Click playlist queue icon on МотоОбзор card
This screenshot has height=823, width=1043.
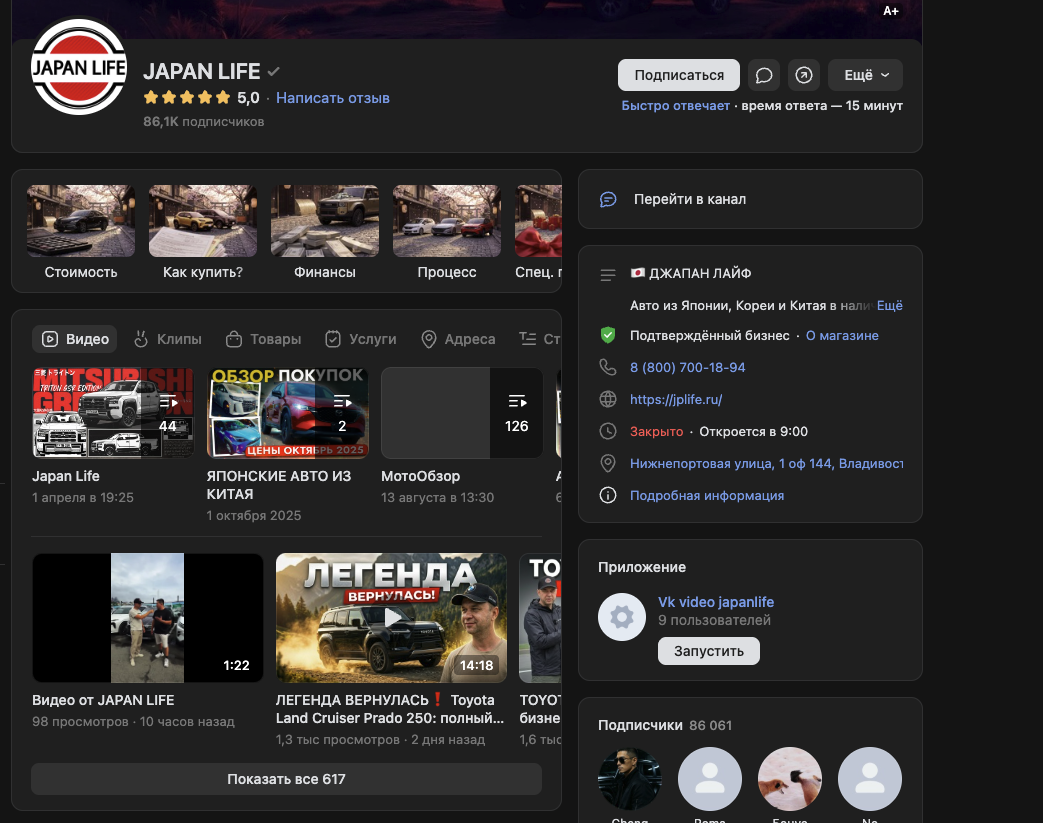(517, 401)
